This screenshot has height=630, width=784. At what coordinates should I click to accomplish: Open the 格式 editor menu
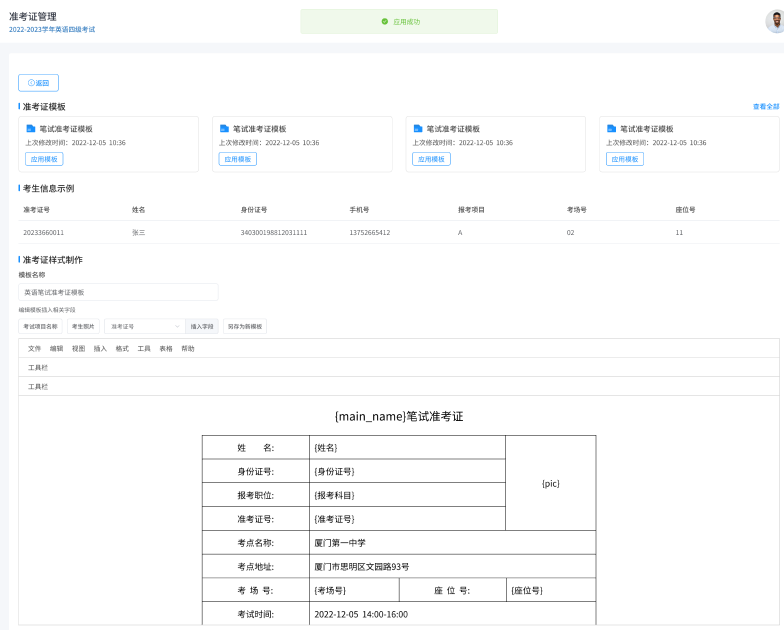coord(122,348)
